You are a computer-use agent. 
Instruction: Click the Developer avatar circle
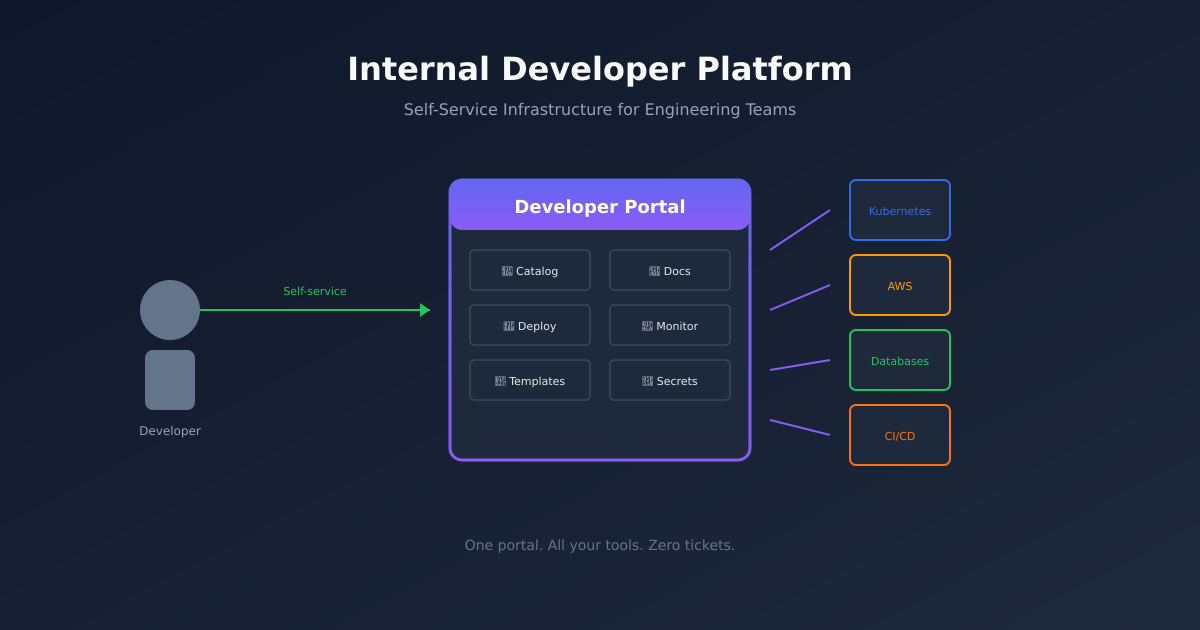(x=170, y=310)
